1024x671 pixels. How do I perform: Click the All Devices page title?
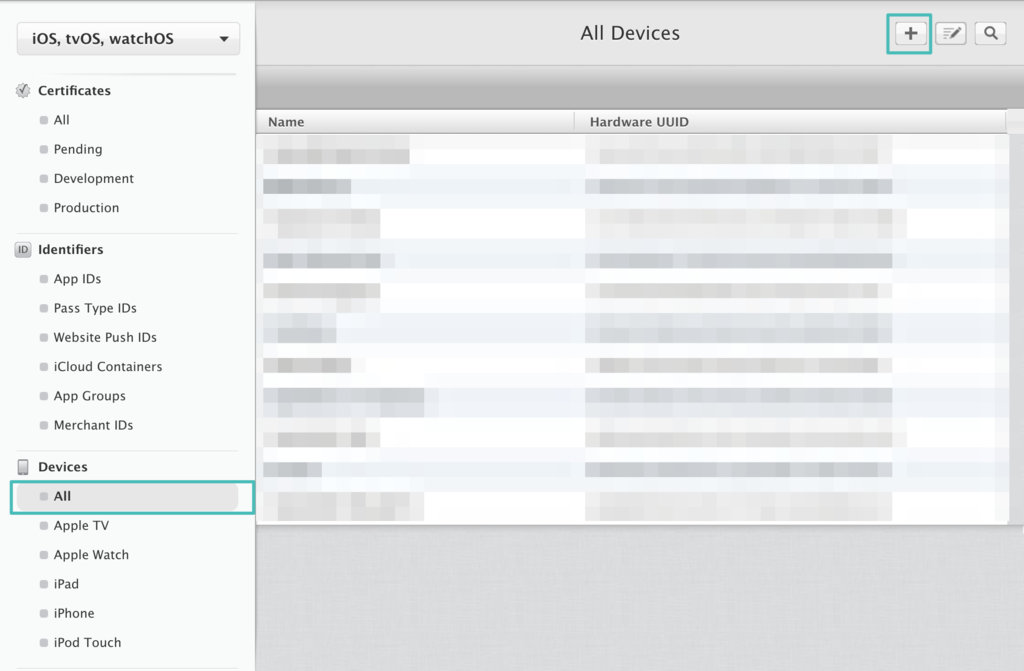click(630, 33)
